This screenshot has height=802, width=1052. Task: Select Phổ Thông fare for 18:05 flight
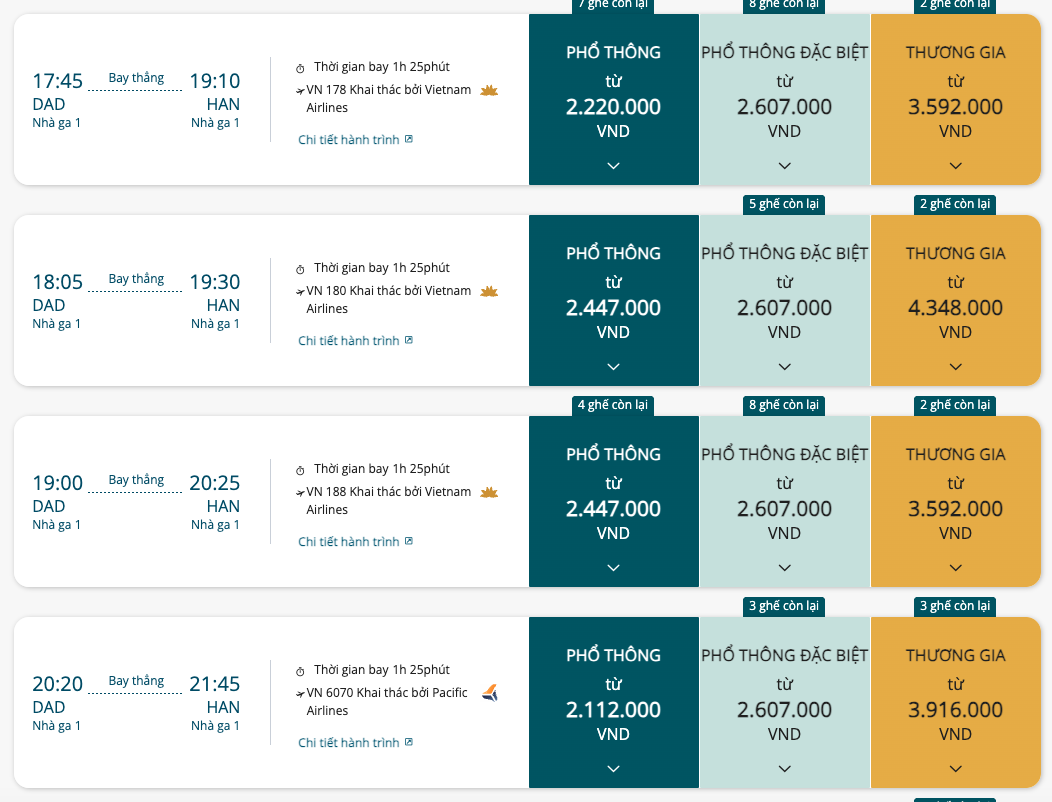[x=613, y=301]
